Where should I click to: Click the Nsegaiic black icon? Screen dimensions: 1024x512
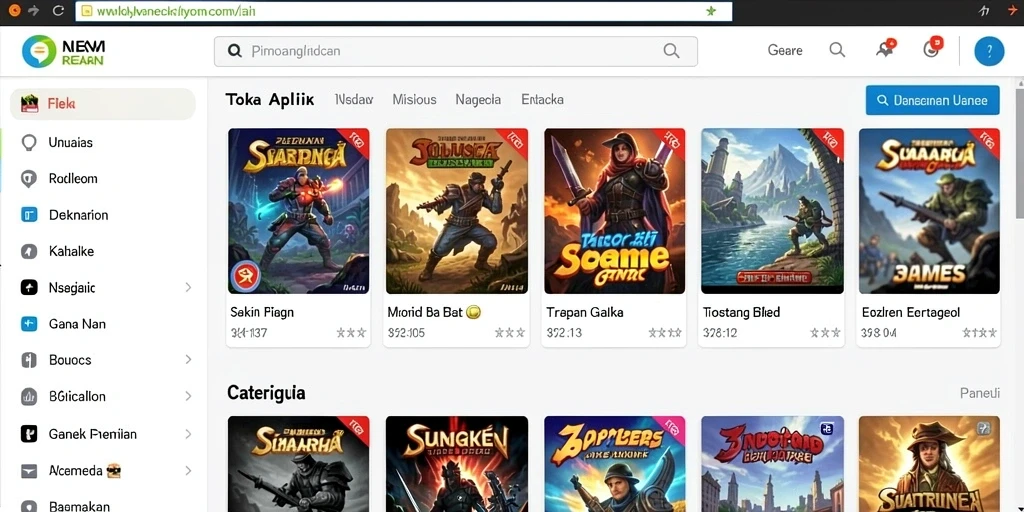click(29, 287)
